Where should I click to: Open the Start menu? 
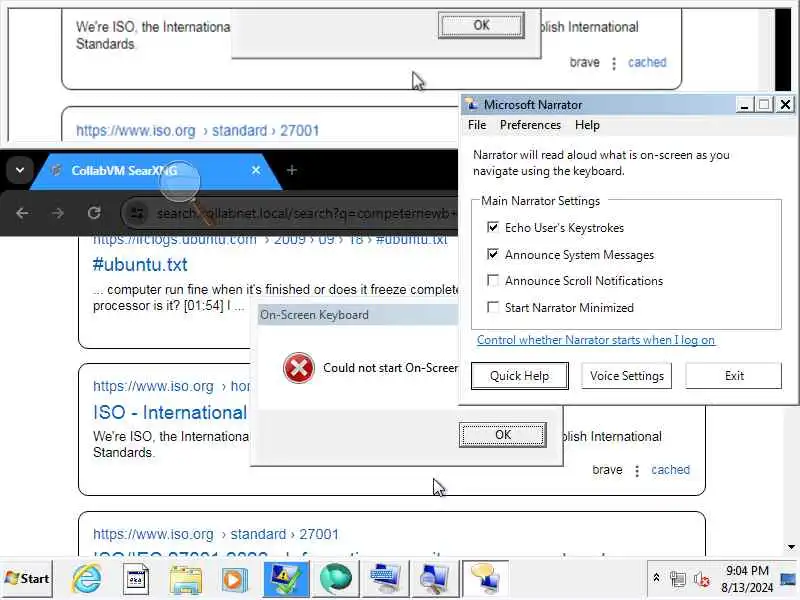click(27, 579)
